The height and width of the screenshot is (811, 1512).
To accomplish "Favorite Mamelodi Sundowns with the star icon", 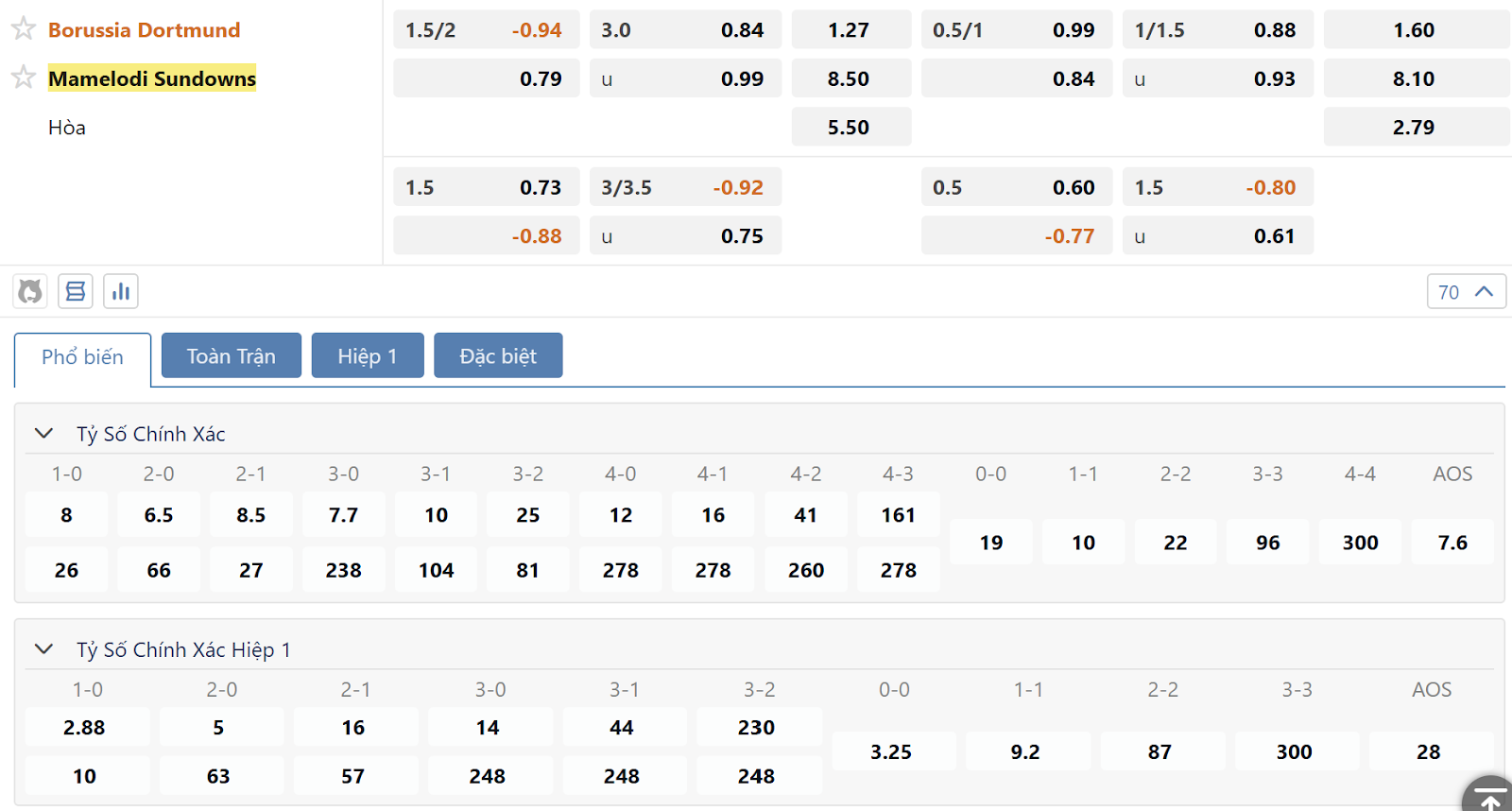I will coord(24,78).
